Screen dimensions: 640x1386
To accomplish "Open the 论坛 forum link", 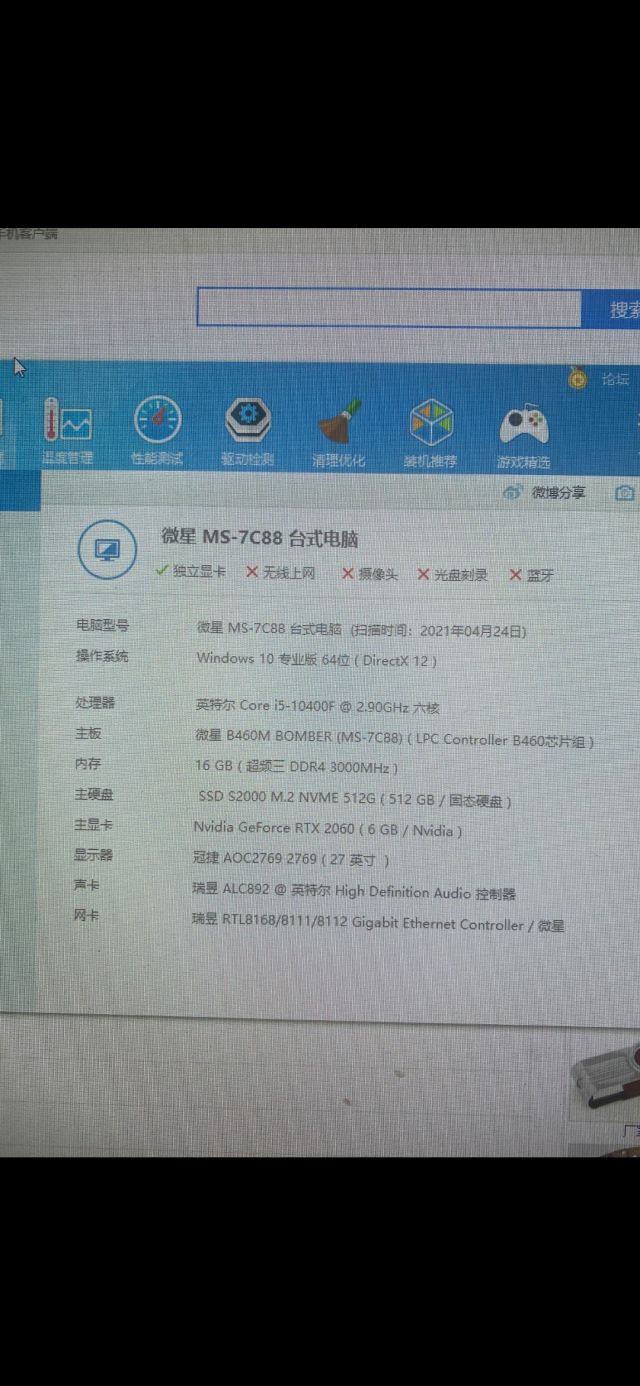I will click(616, 380).
